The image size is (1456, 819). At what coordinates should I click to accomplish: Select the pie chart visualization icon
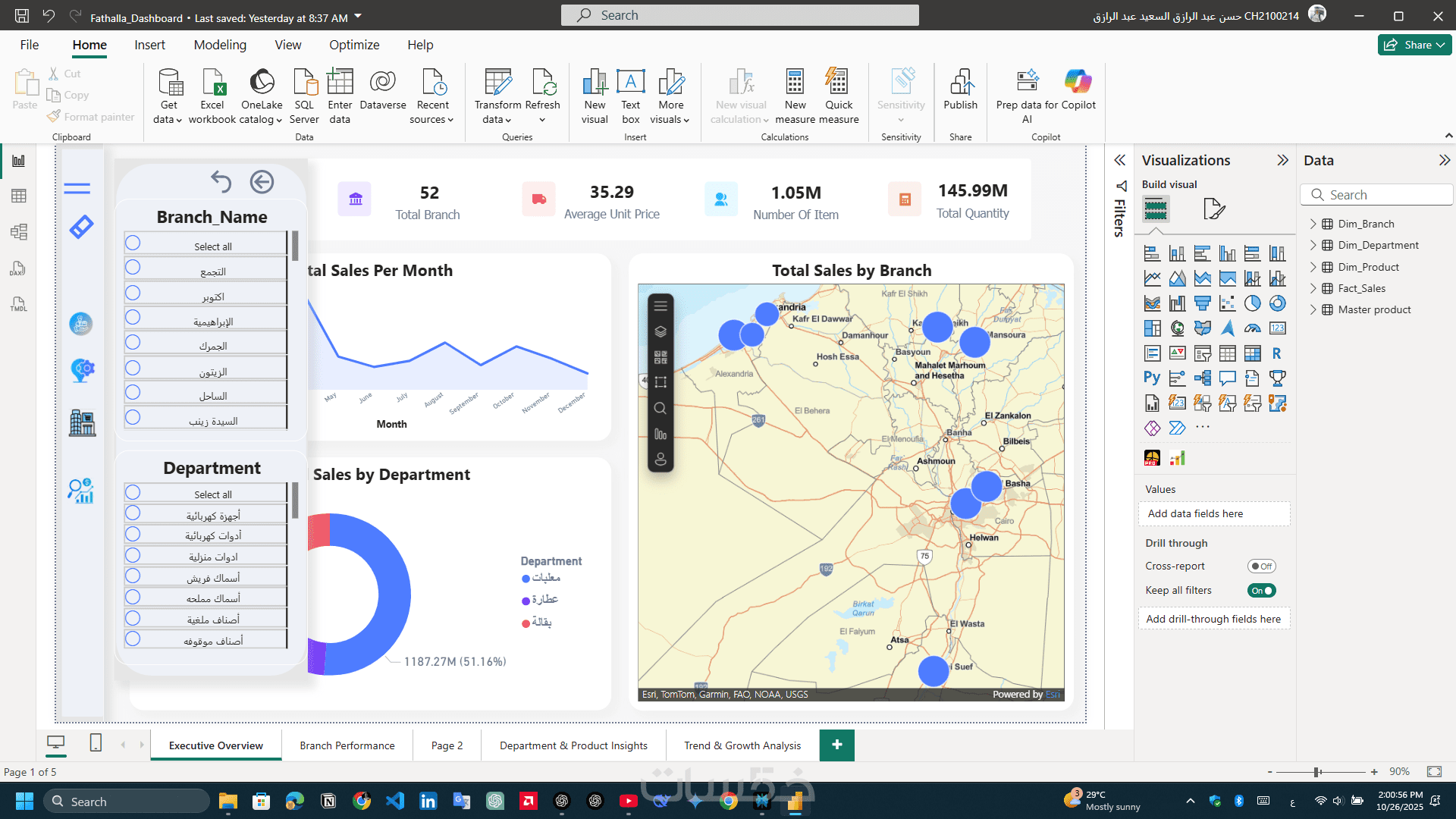coord(1252,303)
